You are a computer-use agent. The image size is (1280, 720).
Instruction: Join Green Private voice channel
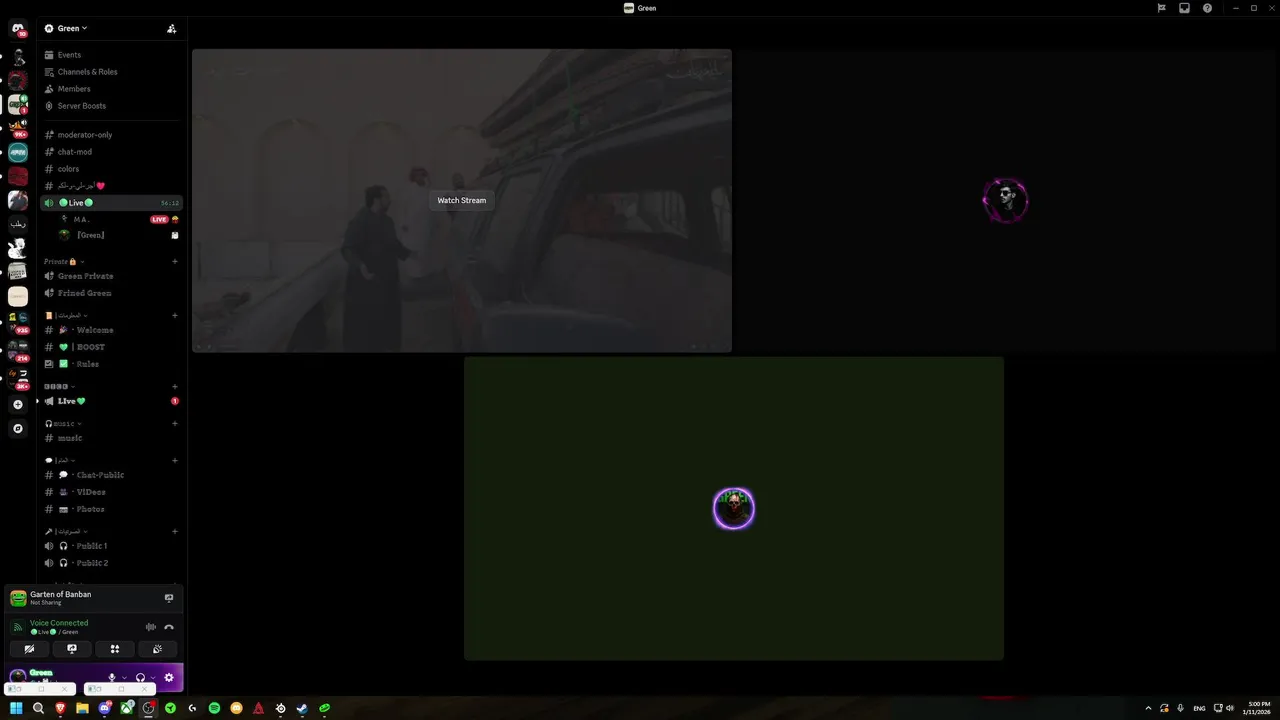pos(85,276)
